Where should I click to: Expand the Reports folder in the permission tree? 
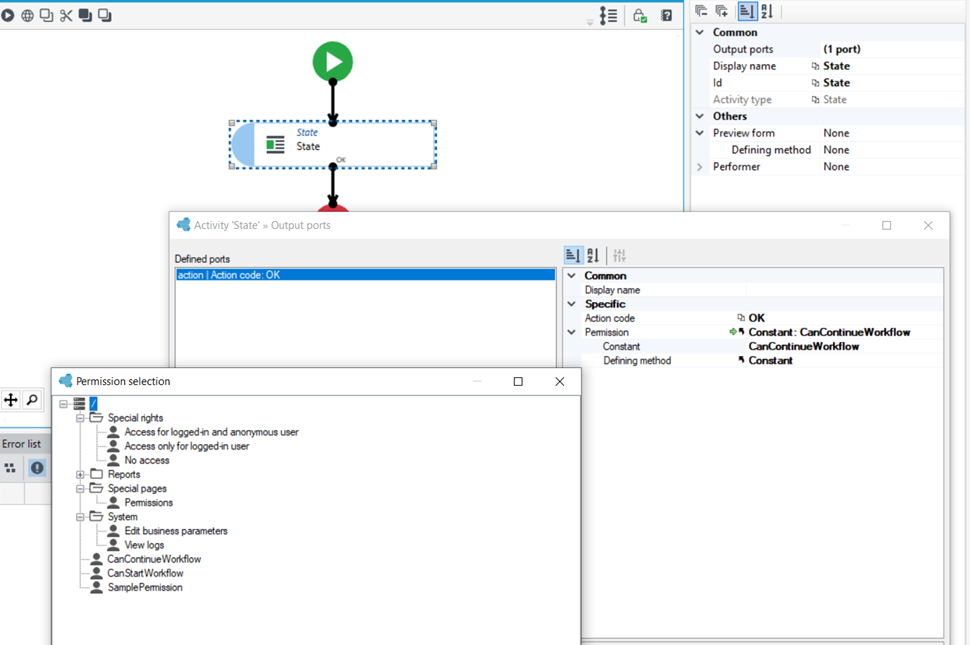click(80, 475)
